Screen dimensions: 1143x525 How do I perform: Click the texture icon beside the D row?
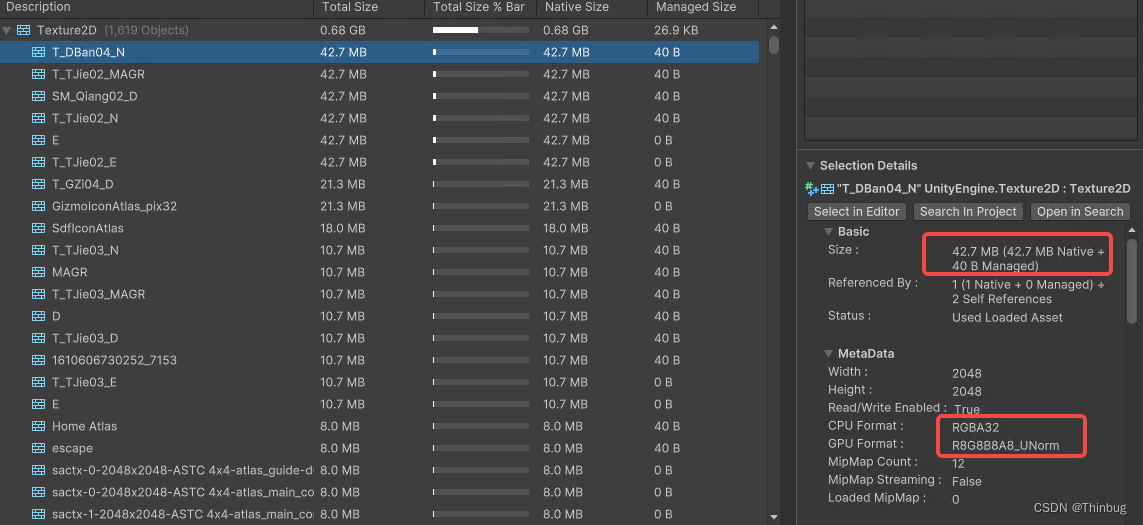39,316
